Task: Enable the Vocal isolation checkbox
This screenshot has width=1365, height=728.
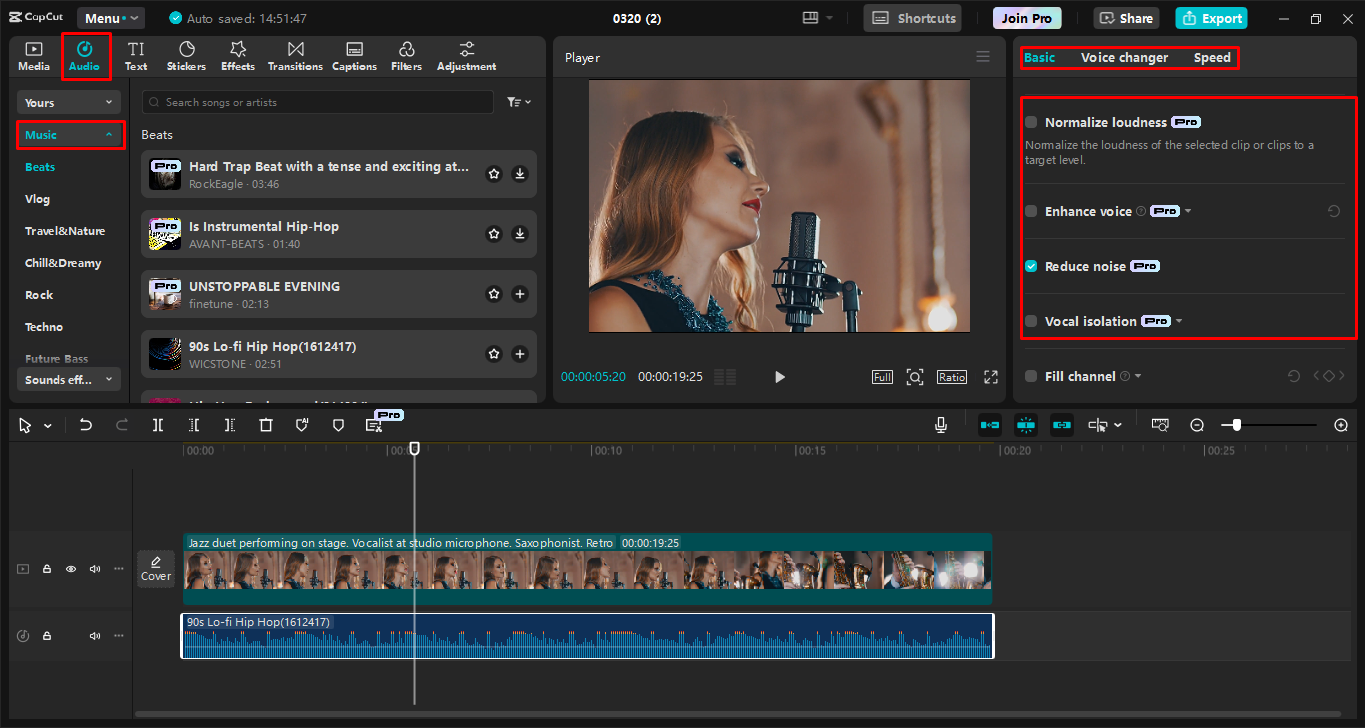Action: tap(1031, 321)
